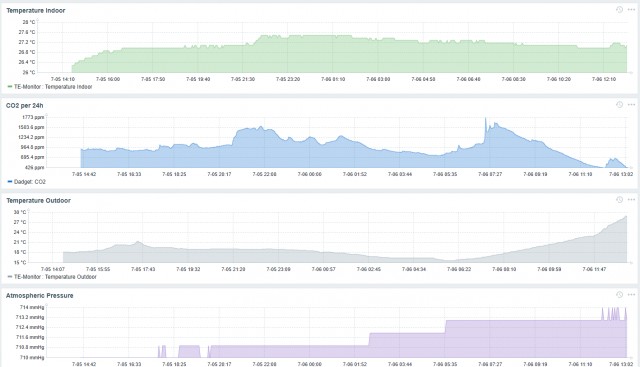Click '7-05 14:10' time label on Temperature Indoor
The height and width of the screenshot is (367, 640).
[63, 79]
